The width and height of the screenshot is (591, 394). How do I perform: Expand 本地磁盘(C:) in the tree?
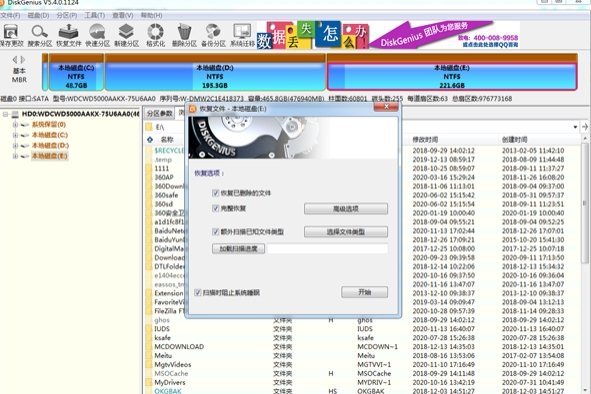pos(15,135)
